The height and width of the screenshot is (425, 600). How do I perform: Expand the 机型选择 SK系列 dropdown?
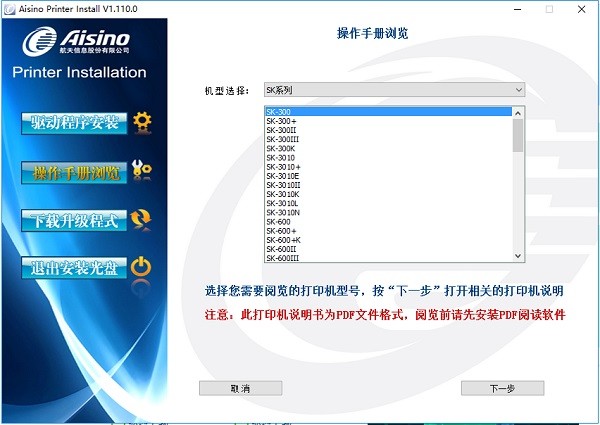point(394,90)
